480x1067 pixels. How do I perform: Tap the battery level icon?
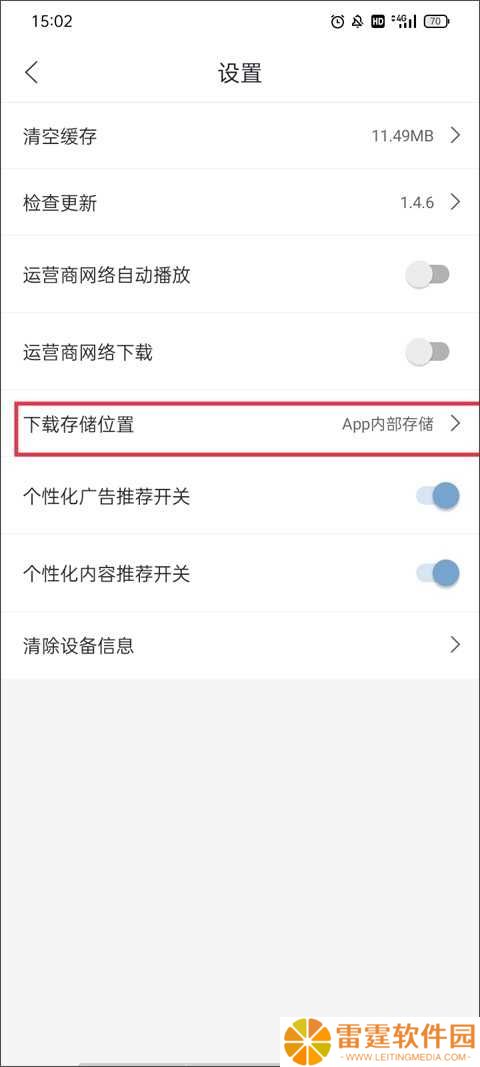click(436, 22)
